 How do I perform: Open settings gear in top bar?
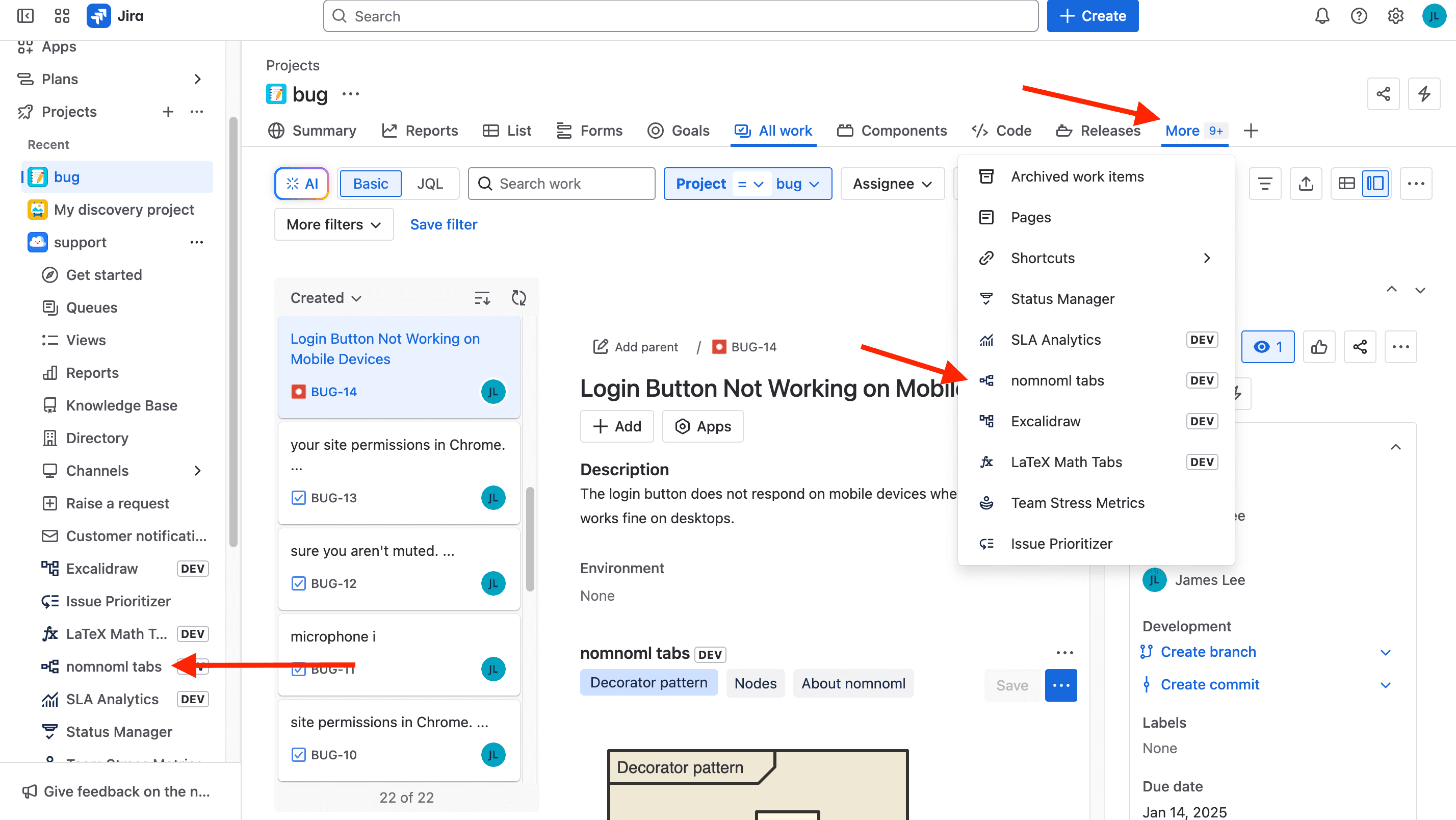click(1395, 16)
